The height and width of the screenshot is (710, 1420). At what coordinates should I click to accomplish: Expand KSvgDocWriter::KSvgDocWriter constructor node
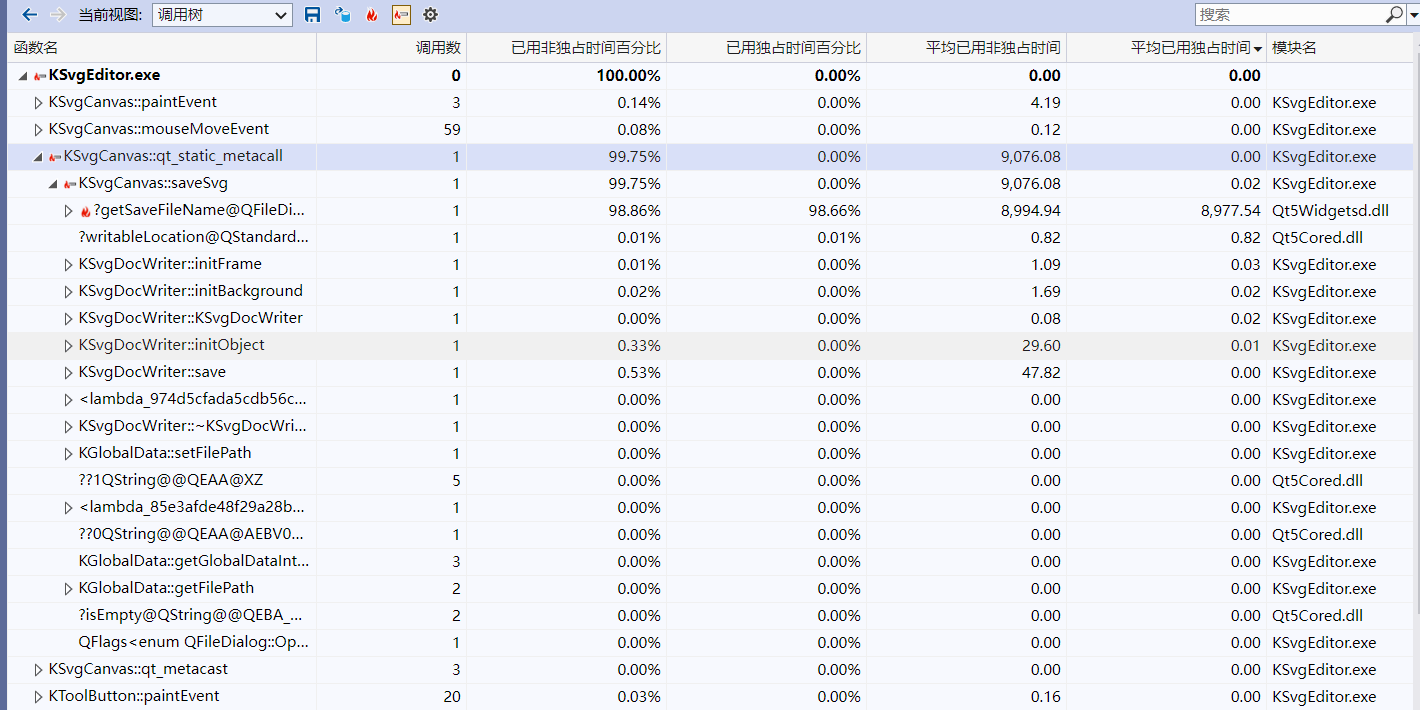click(x=68, y=319)
